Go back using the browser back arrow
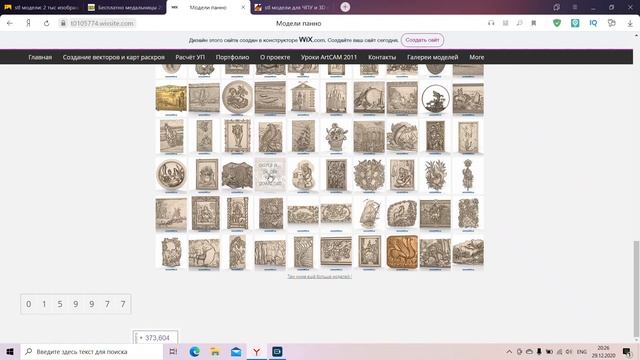640x360 pixels. [10, 23]
